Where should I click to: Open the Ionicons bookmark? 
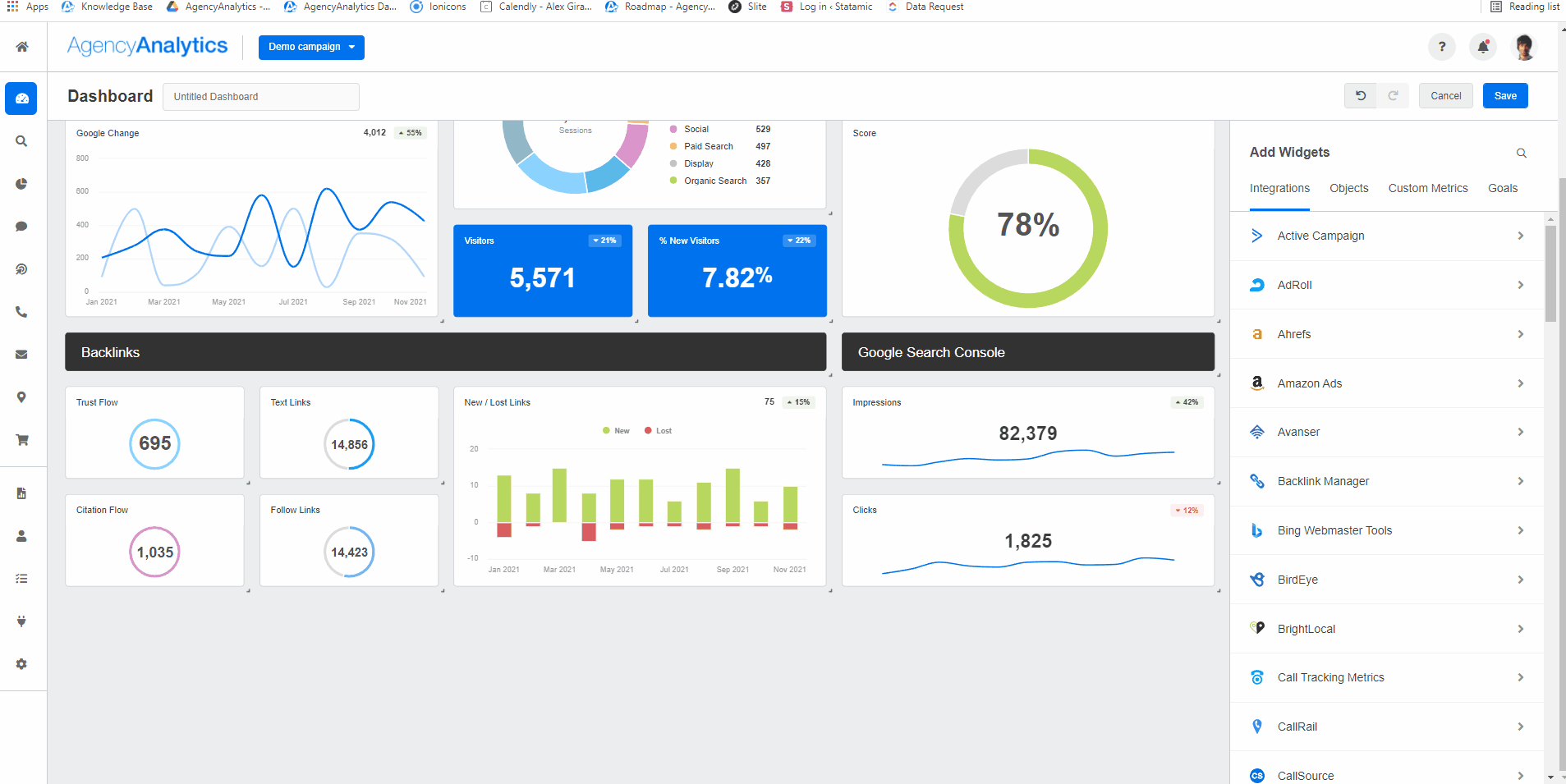pos(438,7)
